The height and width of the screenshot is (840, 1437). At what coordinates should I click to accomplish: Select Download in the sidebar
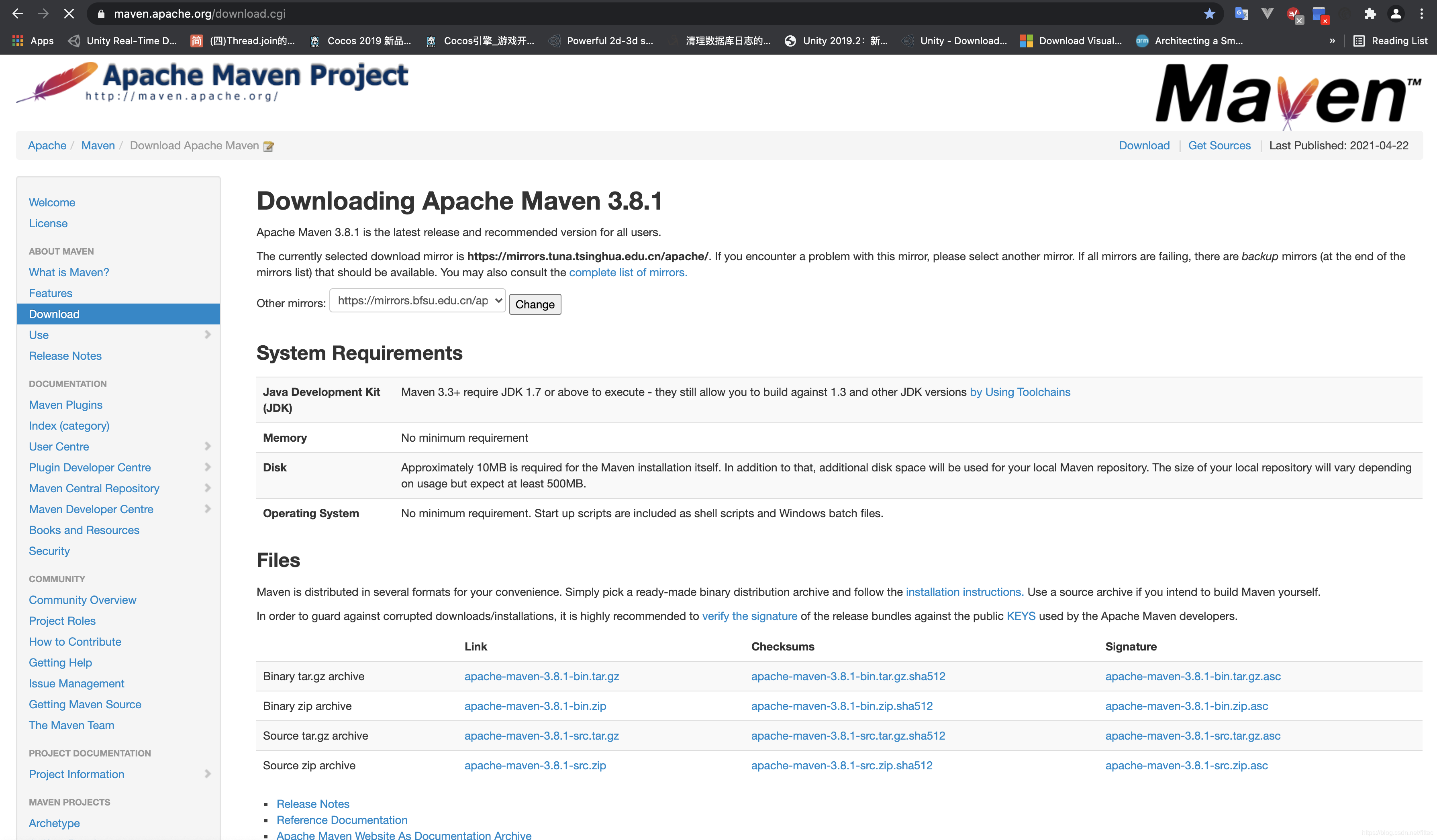[x=118, y=314]
